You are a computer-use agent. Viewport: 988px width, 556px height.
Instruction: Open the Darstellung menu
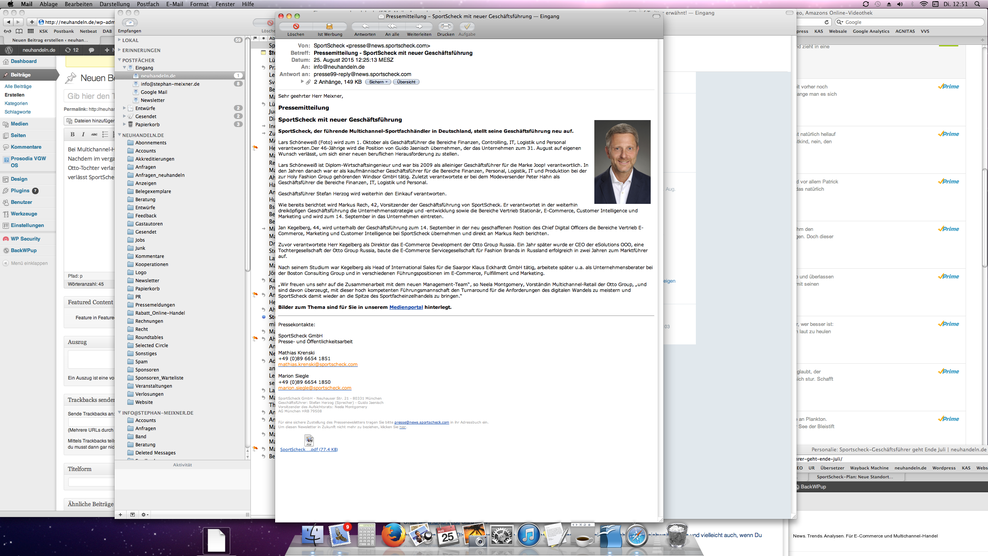115,4
